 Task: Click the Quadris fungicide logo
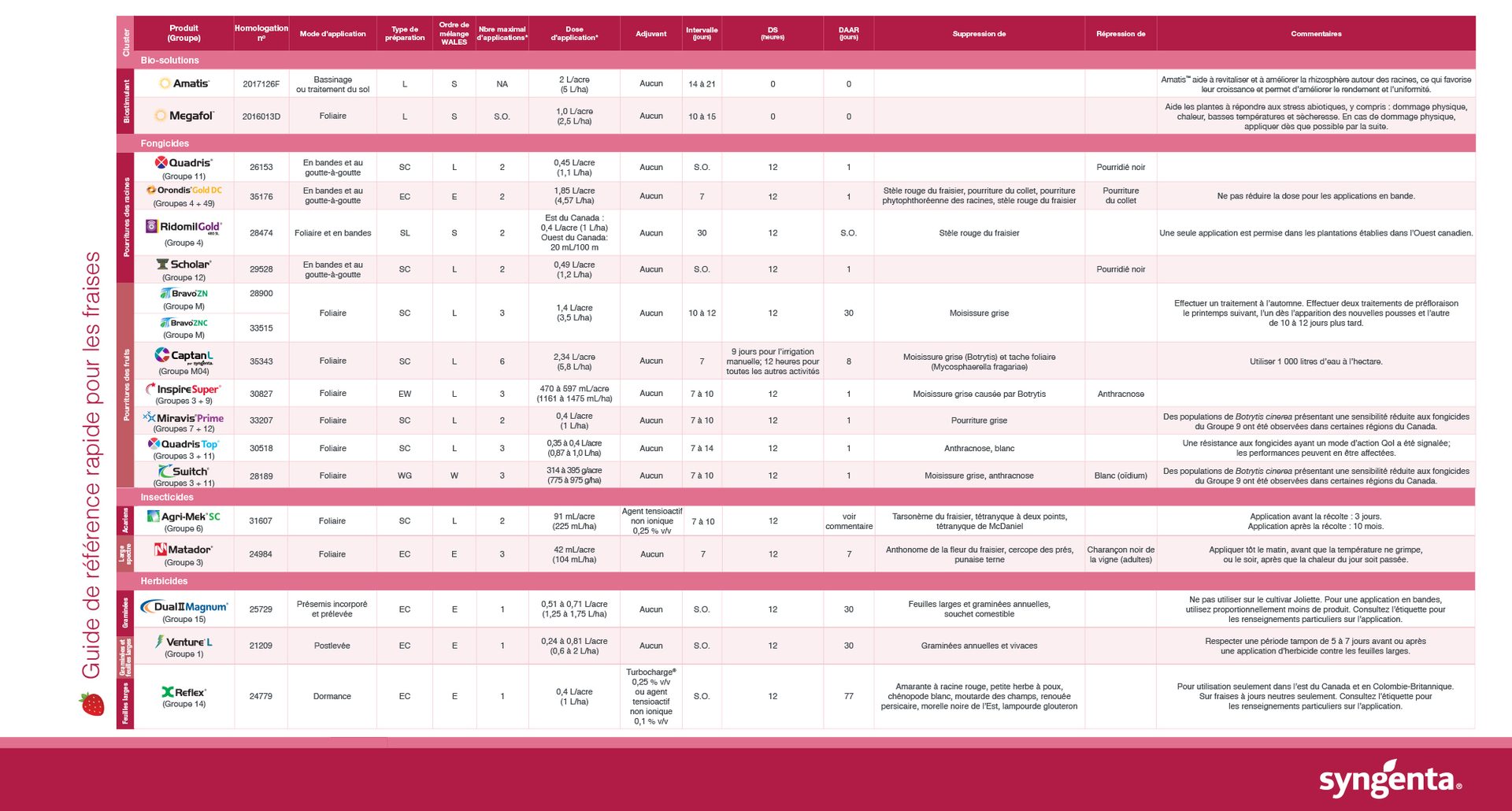pos(183,161)
